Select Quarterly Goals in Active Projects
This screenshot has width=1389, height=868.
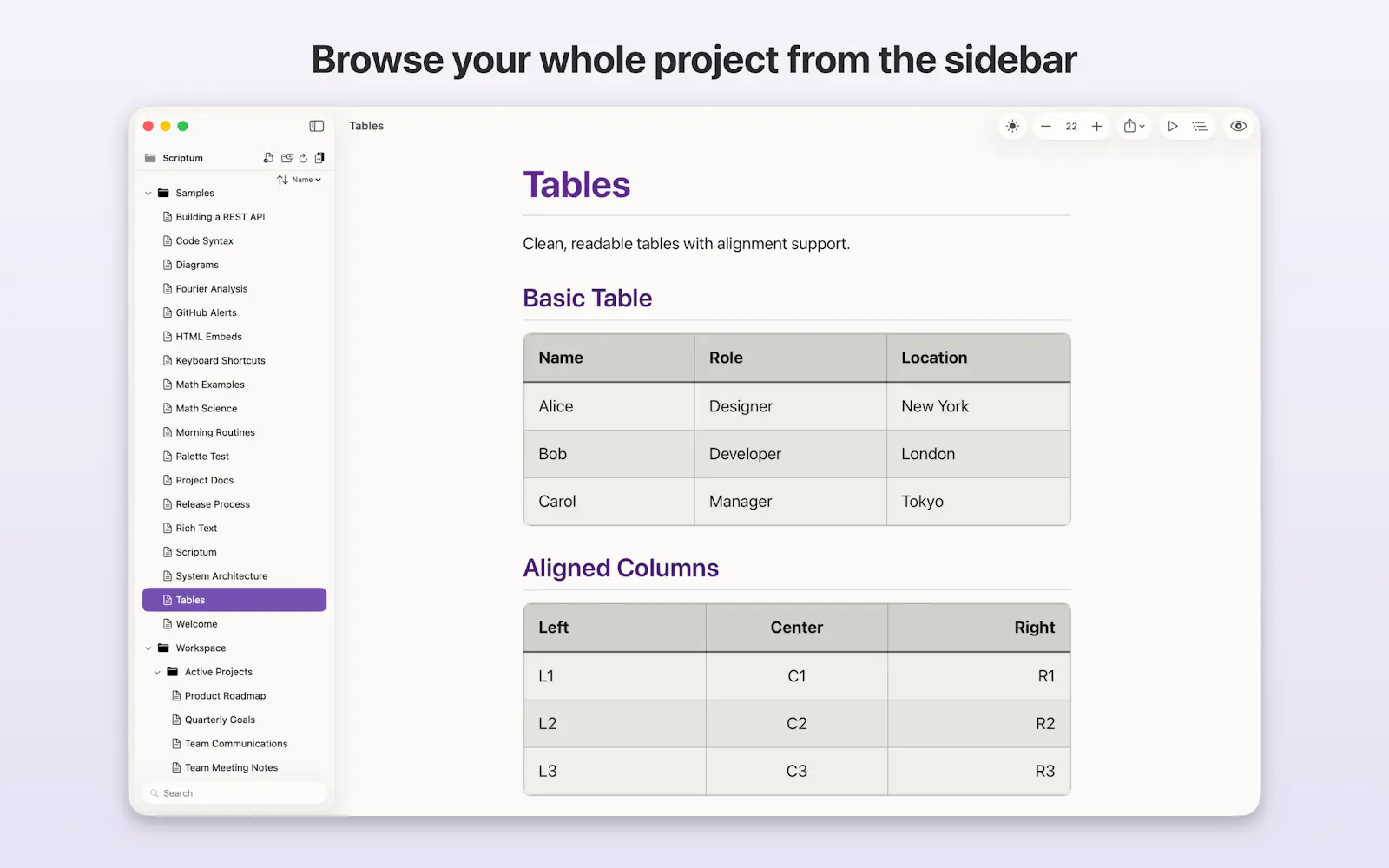click(x=234, y=720)
